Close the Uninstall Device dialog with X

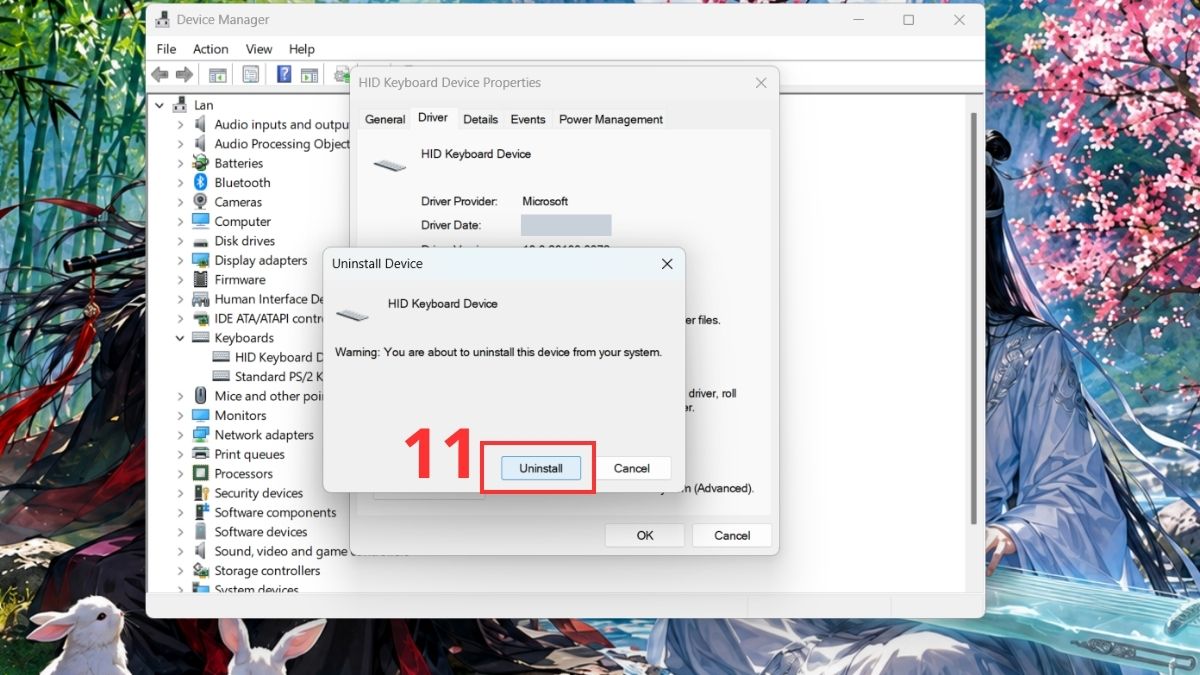tap(667, 264)
